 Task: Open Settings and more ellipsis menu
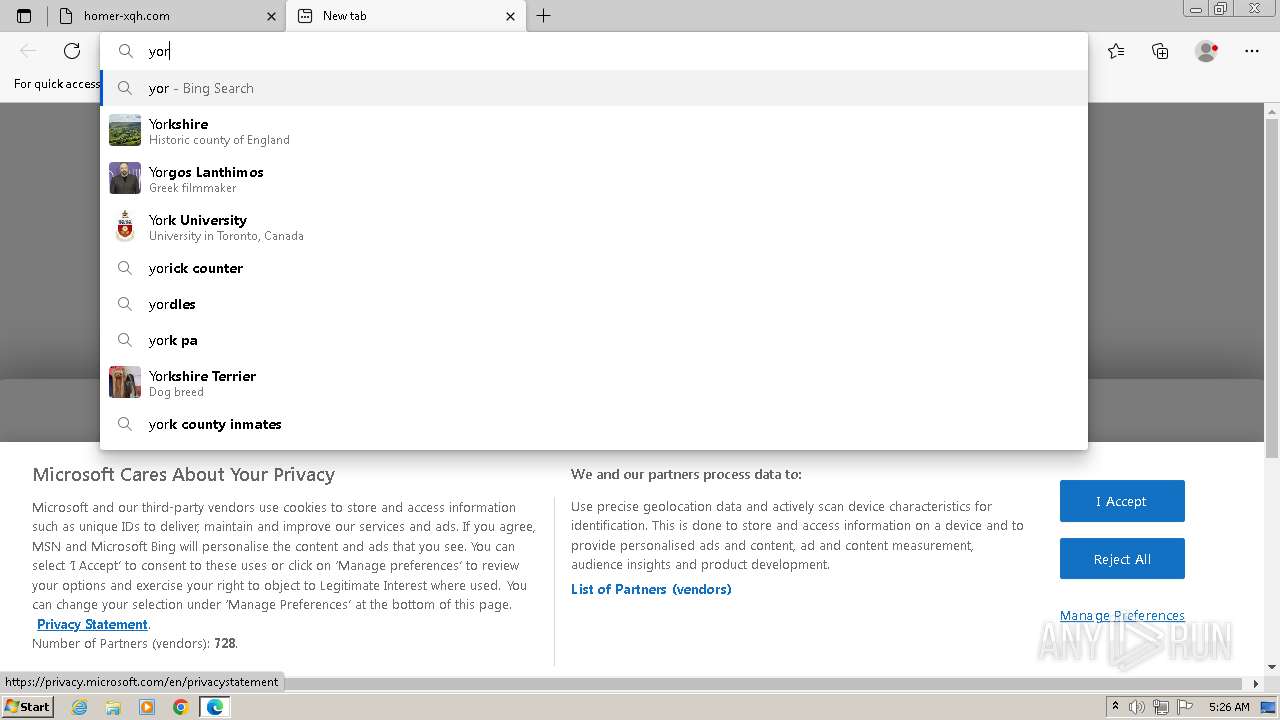click(1252, 51)
